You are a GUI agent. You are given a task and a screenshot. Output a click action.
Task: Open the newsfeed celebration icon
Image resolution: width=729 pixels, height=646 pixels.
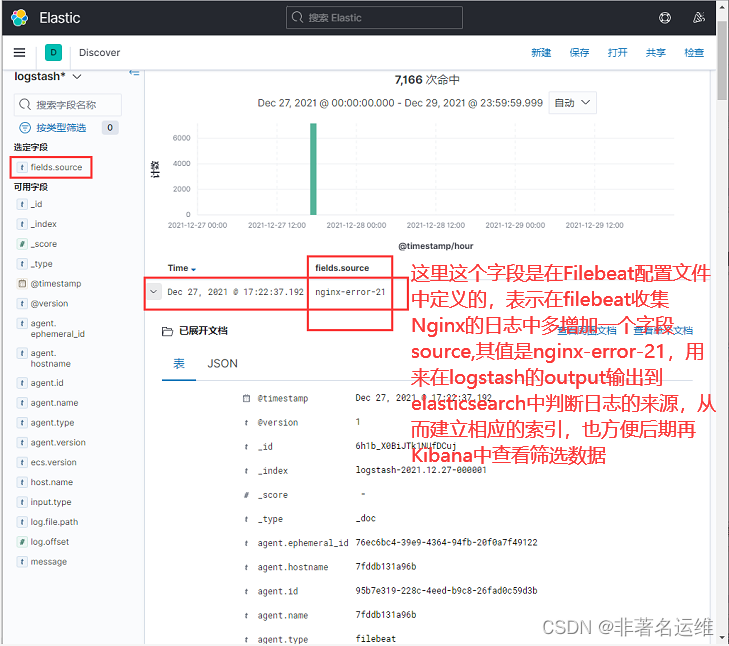(x=698, y=18)
